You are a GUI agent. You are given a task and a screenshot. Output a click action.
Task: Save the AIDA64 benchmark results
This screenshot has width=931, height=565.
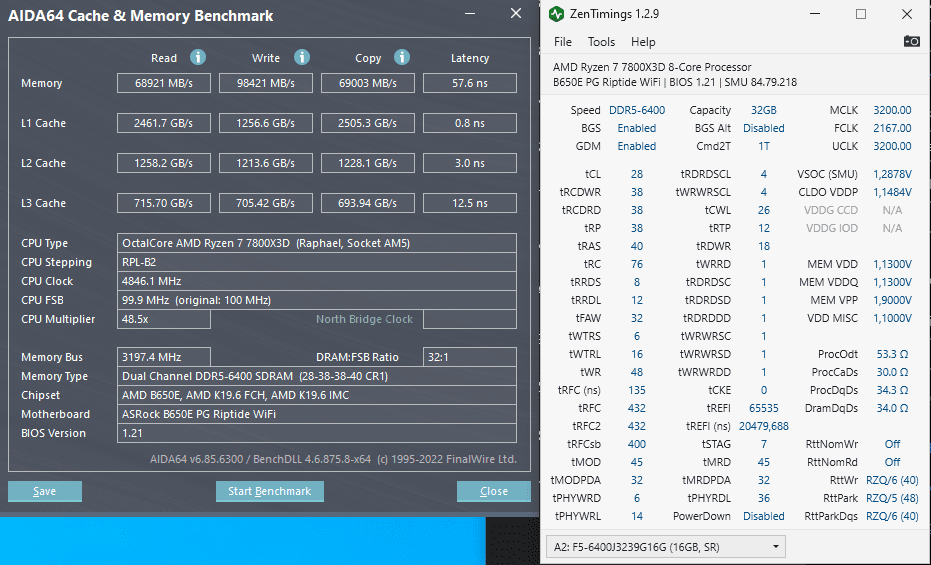click(45, 491)
